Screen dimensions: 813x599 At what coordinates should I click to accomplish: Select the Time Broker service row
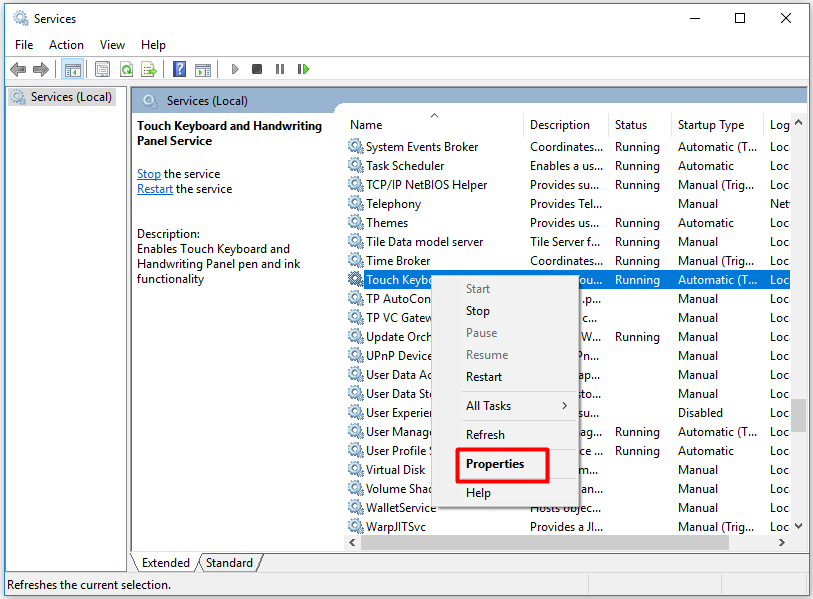(x=568, y=261)
